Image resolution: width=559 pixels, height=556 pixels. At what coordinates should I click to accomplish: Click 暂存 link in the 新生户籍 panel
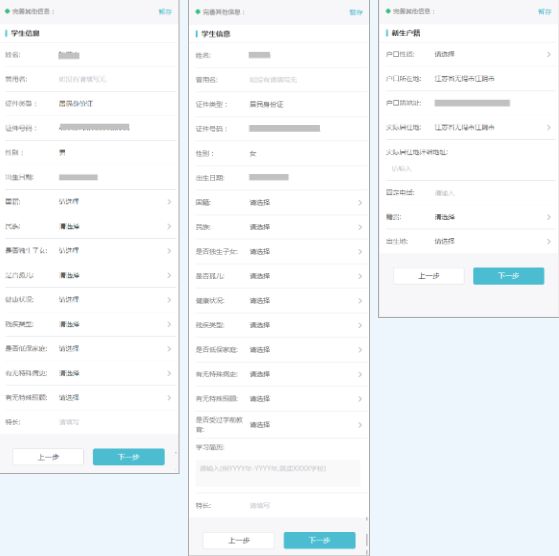[x=544, y=12]
